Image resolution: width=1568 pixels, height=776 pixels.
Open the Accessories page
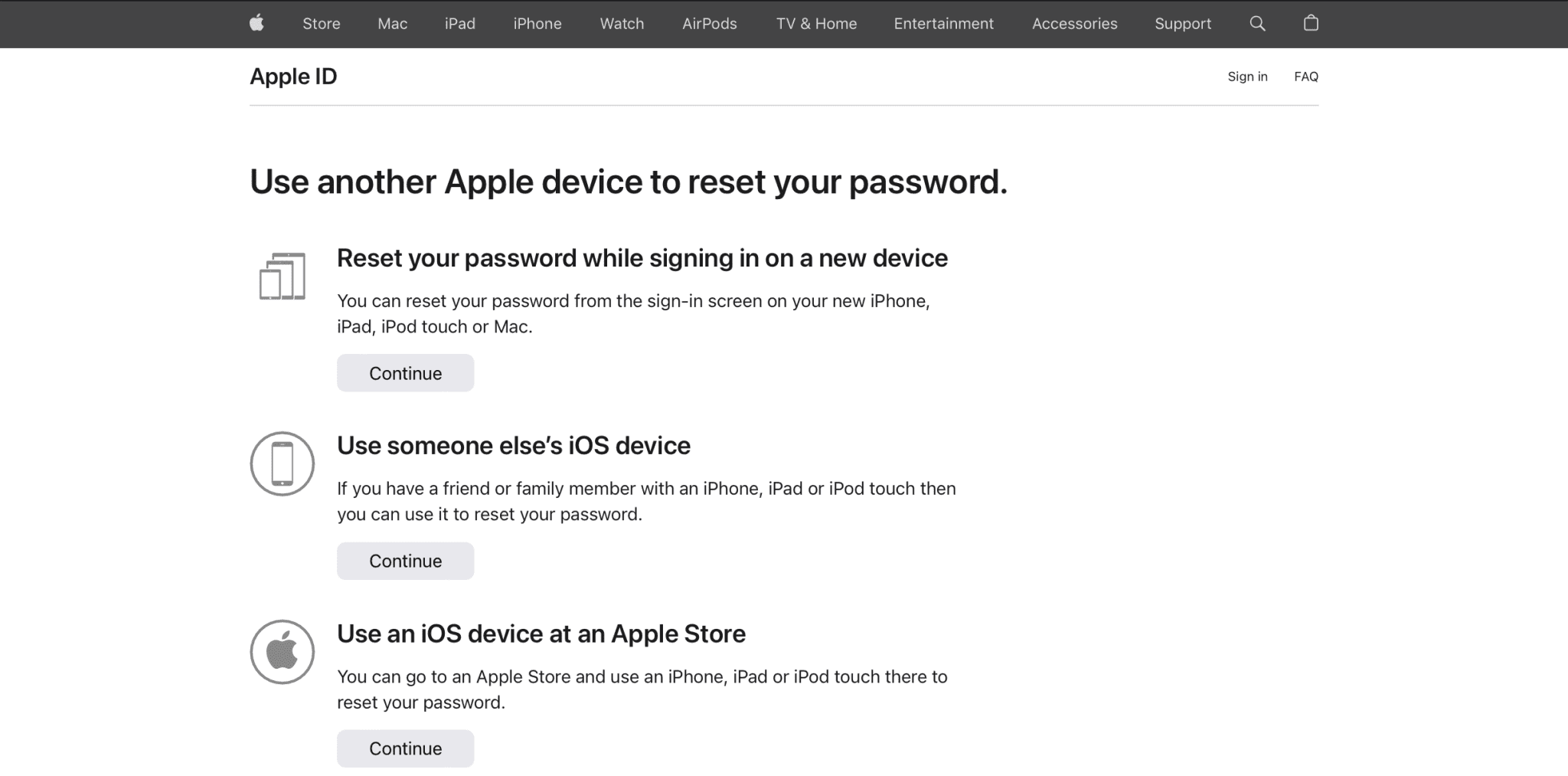1074,24
